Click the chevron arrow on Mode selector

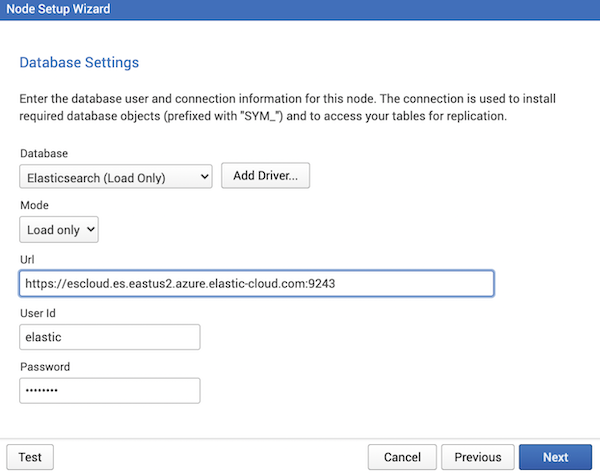pos(91,230)
